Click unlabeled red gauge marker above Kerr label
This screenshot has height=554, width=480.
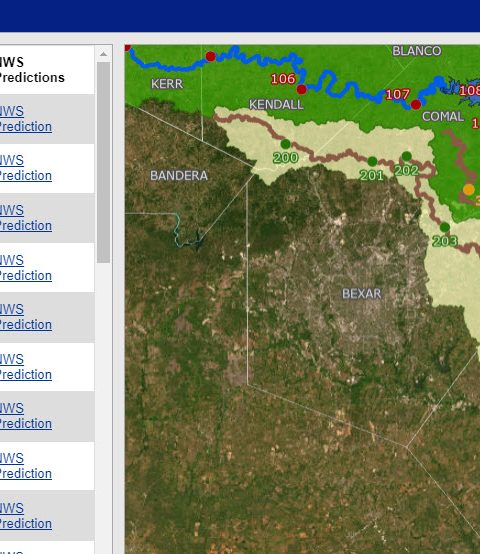point(211,56)
